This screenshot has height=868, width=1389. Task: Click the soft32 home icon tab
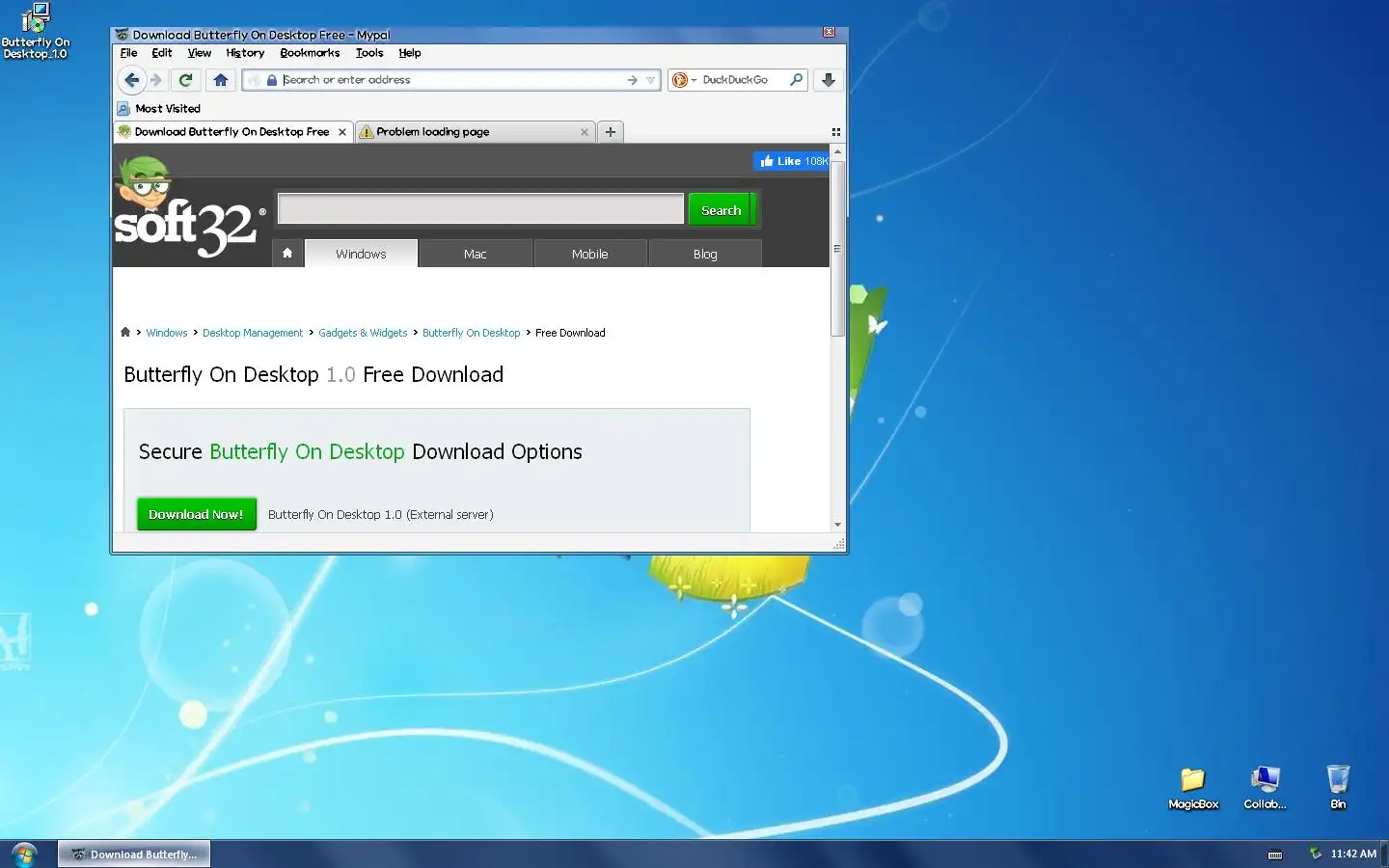pyautogui.click(x=287, y=254)
